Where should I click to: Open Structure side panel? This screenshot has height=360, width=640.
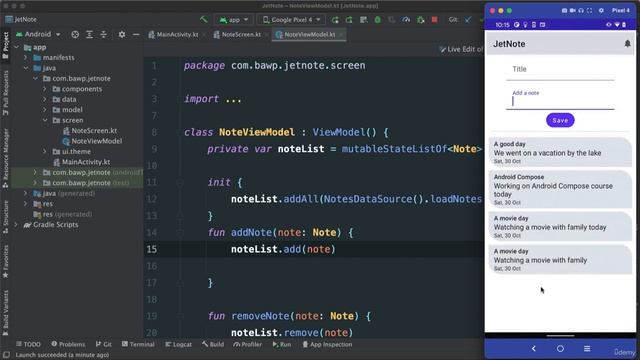(x=5, y=217)
